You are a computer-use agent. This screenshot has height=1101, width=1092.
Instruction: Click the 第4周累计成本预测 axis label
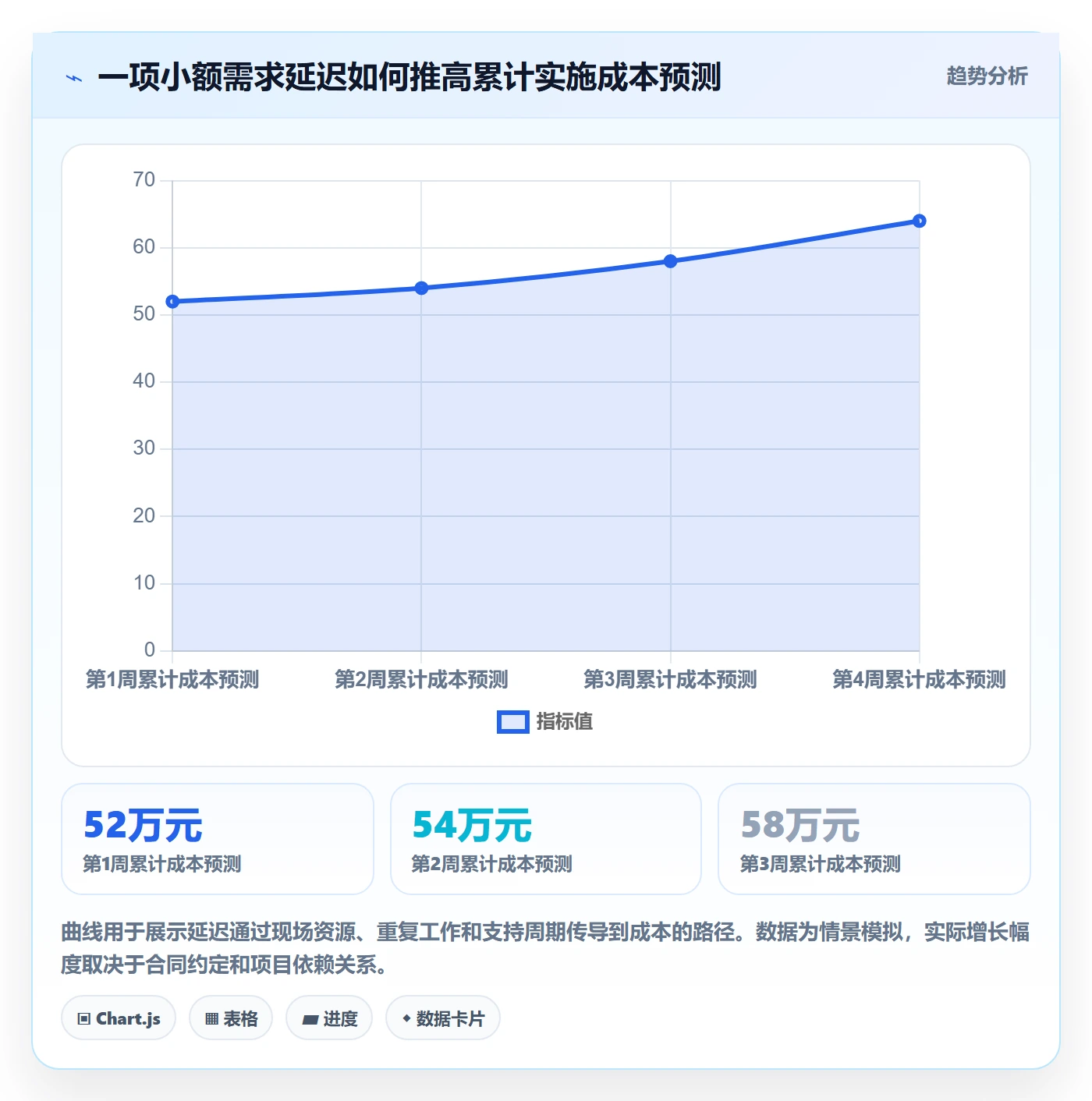pyautogui.click(x=919, y=679)
